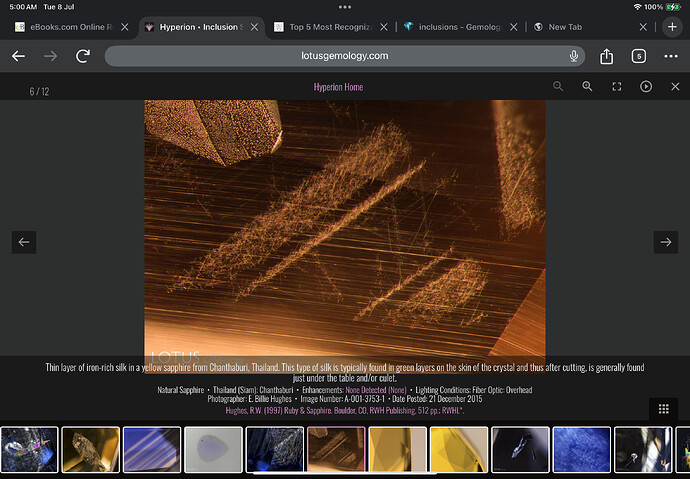
Task: Start the gallery slideshow
Action: tap(646, 86)
